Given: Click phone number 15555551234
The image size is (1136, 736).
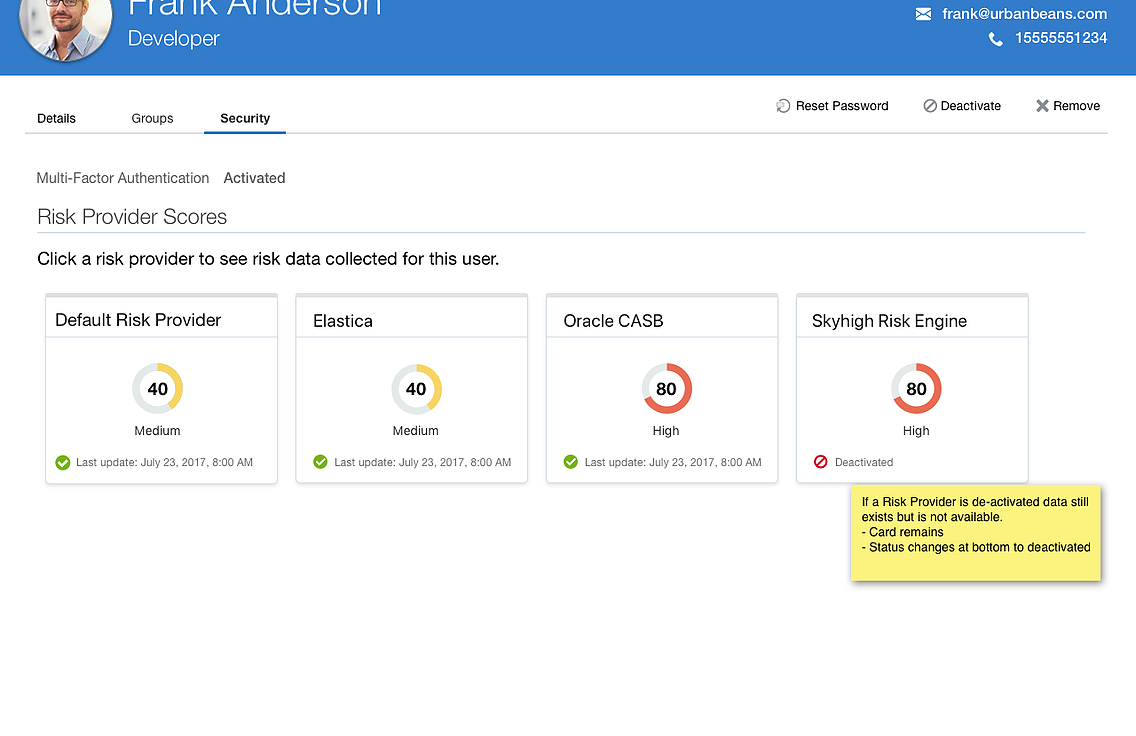Looking at the screenshot, I should click(x=1061, y=38).
